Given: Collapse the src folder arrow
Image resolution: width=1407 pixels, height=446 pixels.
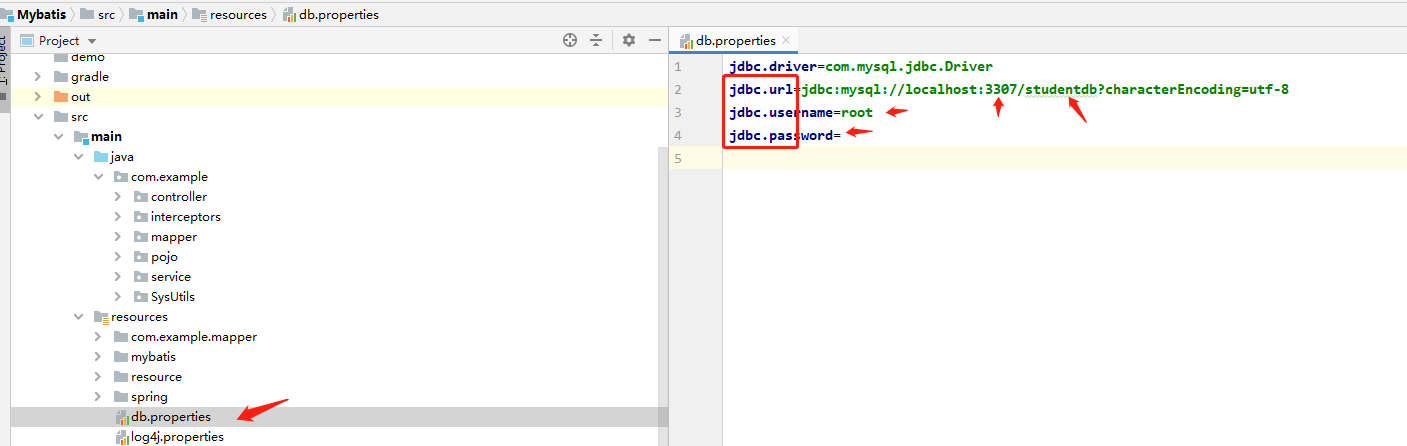Looking at the screenshot, I should pyautogui.click(x=38, y=117).
